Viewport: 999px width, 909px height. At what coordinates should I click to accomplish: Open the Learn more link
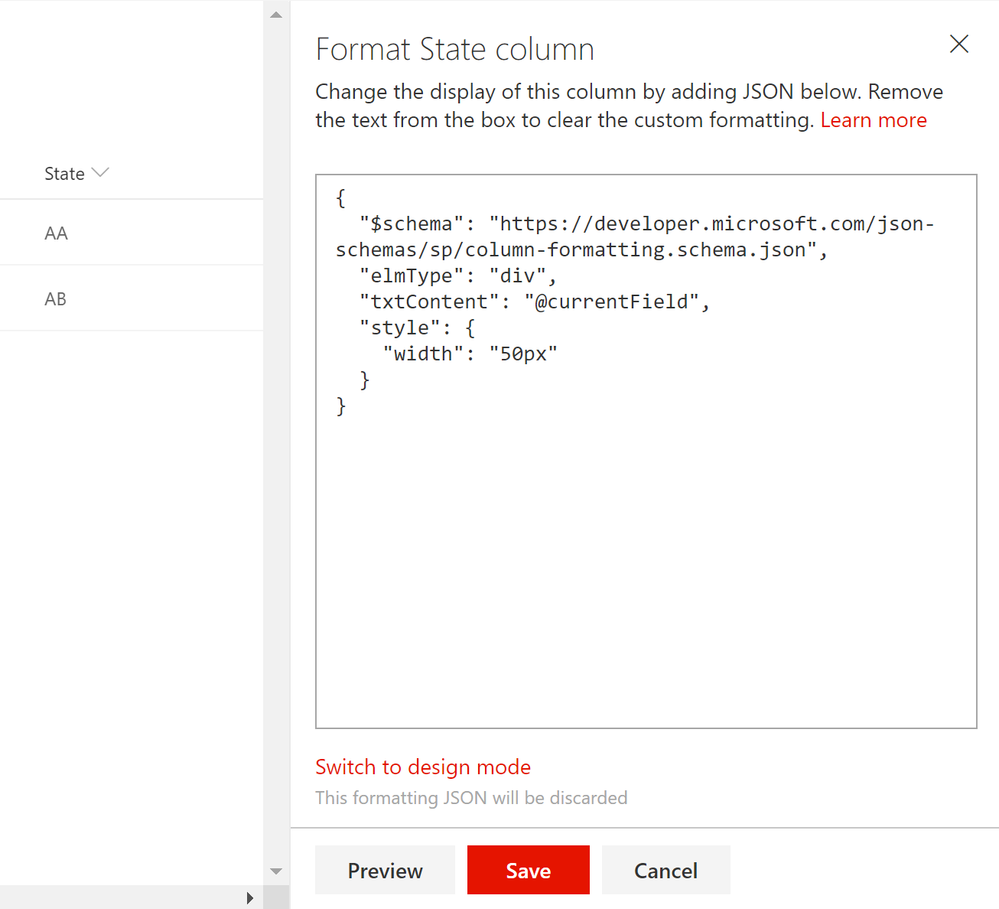pyautogui.click(x=873, y=120)
